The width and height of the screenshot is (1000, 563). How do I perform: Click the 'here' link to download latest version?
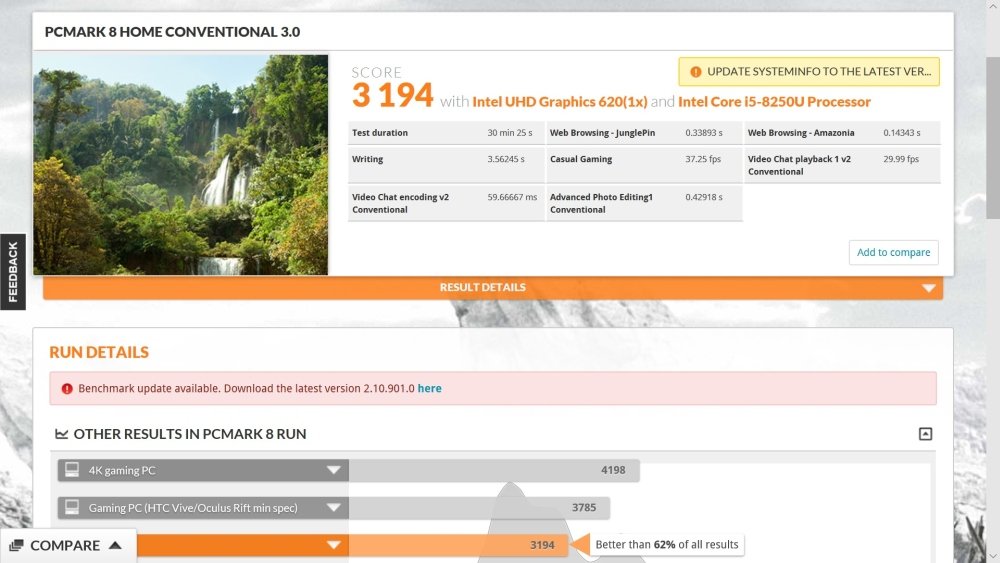pyautogui.click(x=429, y=388)
